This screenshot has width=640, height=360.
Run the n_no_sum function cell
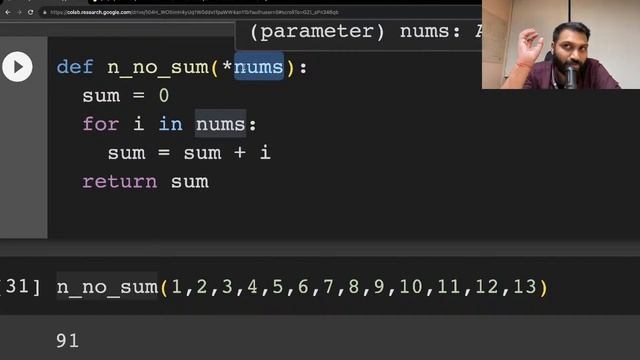(x=17, y=67)
